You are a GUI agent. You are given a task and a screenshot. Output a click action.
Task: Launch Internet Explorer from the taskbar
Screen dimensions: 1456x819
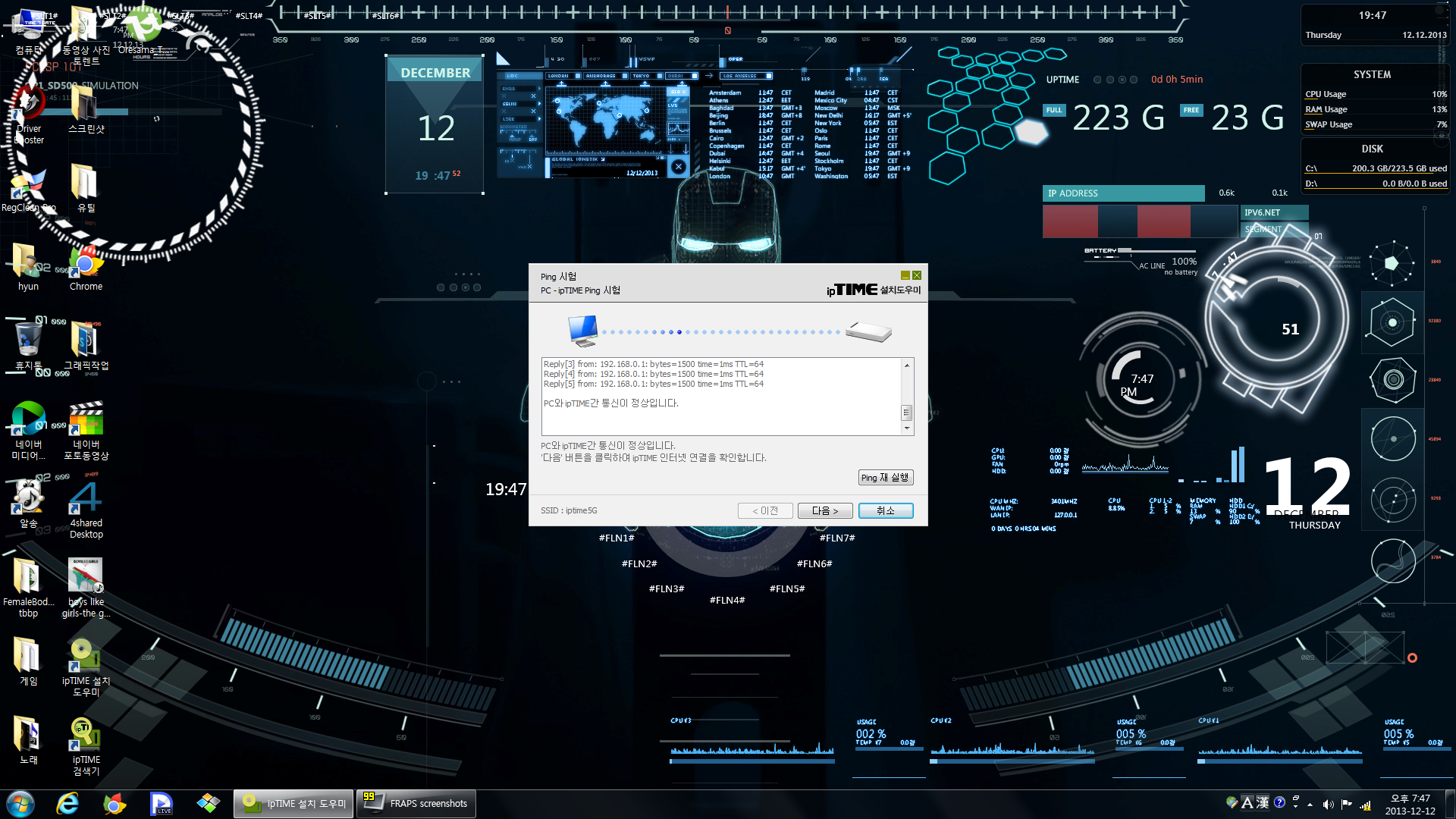tap(68, 804)
